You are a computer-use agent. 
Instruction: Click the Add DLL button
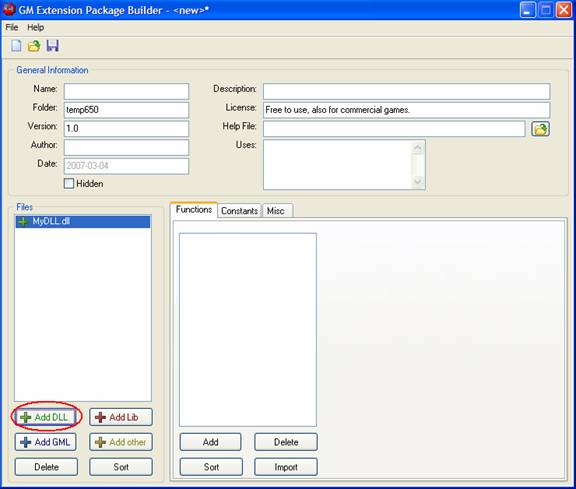coord(46,417)
